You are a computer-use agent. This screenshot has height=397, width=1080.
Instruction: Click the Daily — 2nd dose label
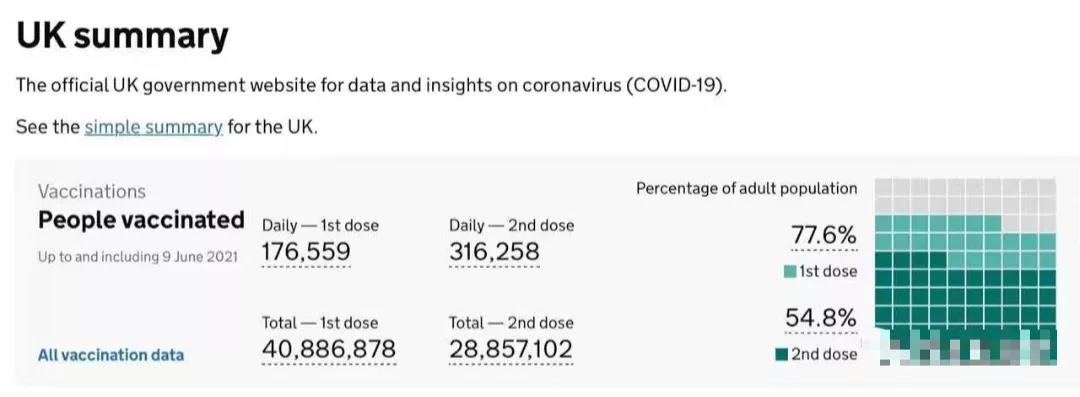512,225
